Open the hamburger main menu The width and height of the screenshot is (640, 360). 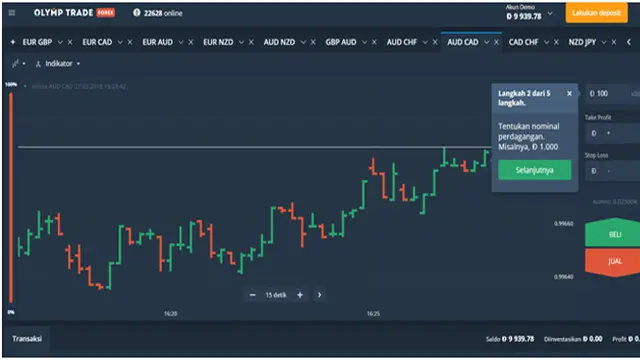12,13
